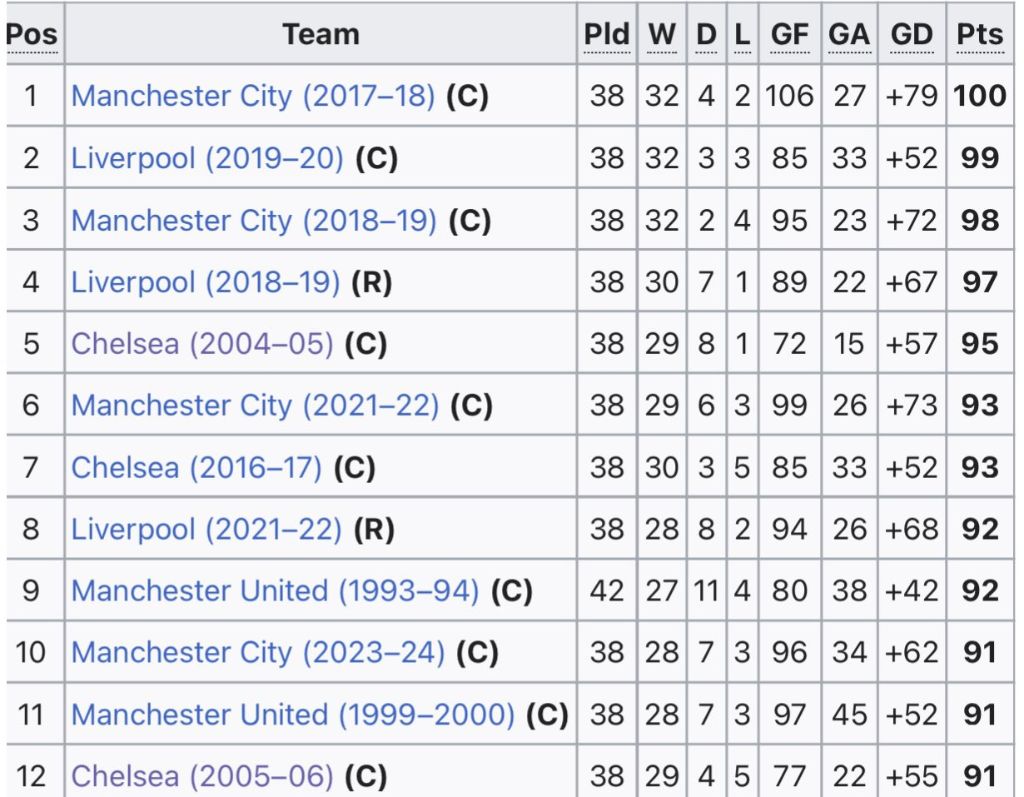The height and width of the screenshot is (797, 1024).
Task: Click the Chelsea (2016–17) link
Action: click(x=196, y=467)
